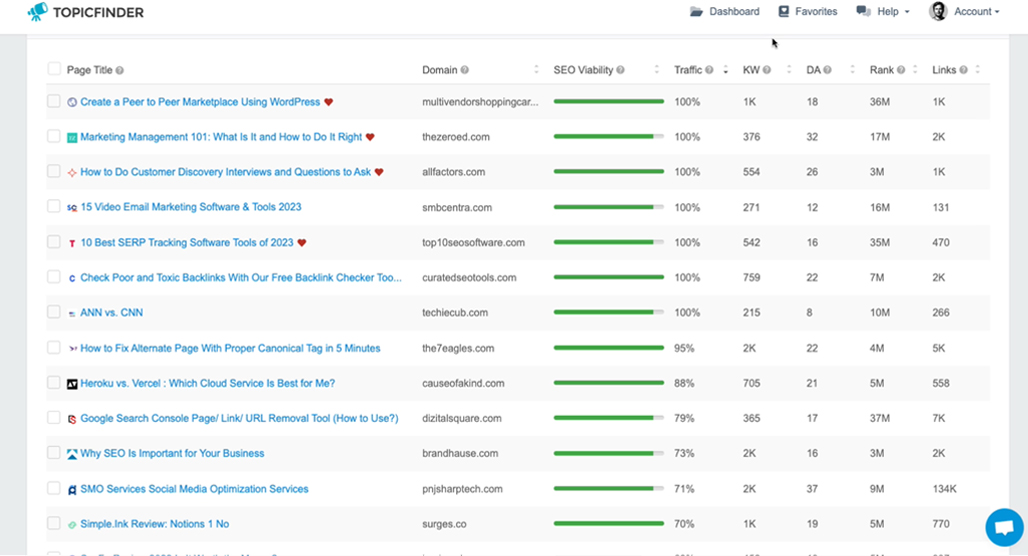Check the box for Marketing Management 101 row
Screen dimensions: 1028x556
[x=54, y=136]
